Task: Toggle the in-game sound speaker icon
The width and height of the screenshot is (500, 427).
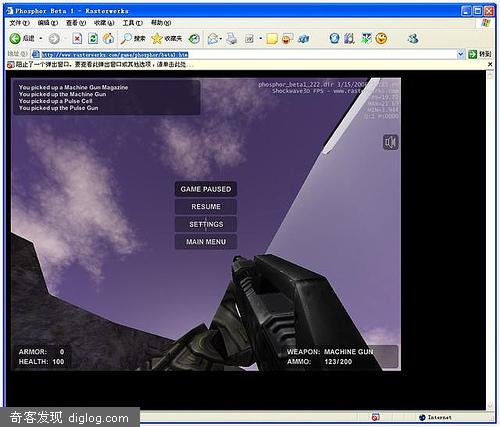Action: pos(390,142)
